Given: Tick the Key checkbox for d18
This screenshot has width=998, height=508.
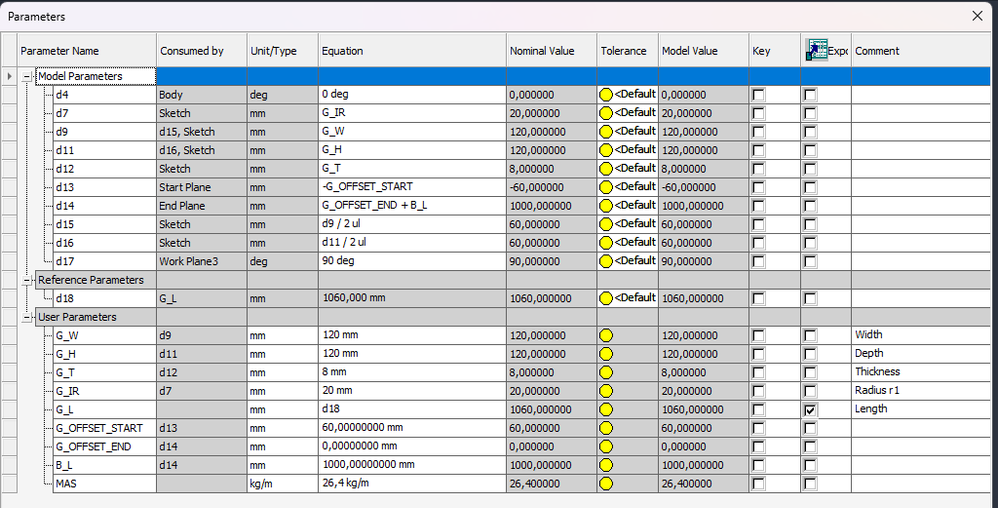Looking at the screenshot, I should [x=759, y=298].
